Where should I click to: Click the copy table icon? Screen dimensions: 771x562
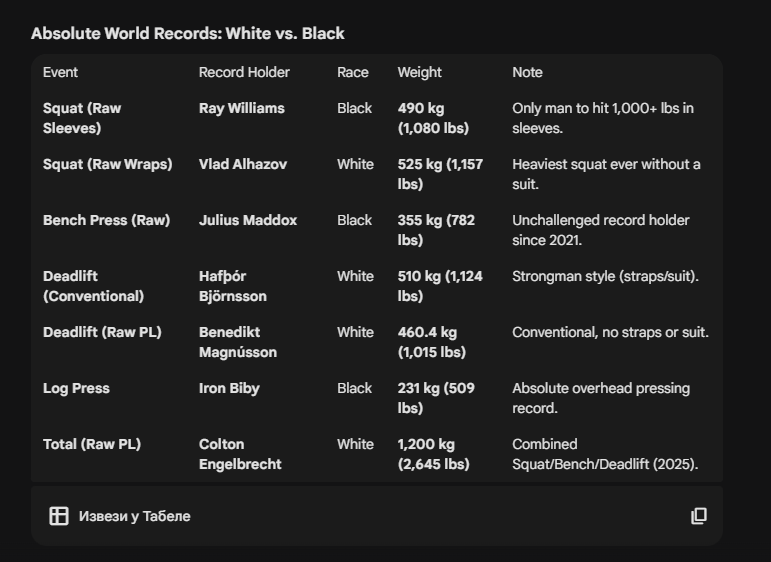coord(699,516)
